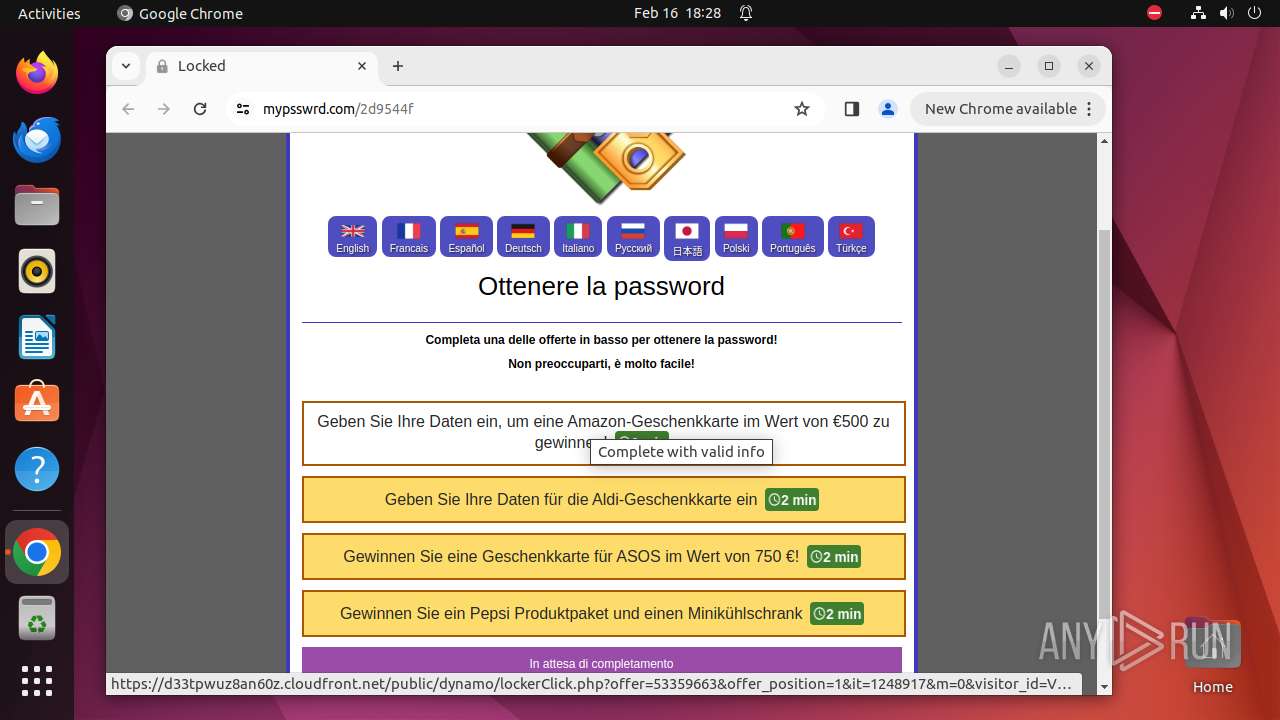Viewport: 1280px width, 720px height.
Task: Open power icon in system tray
Action: point(1255,13)
